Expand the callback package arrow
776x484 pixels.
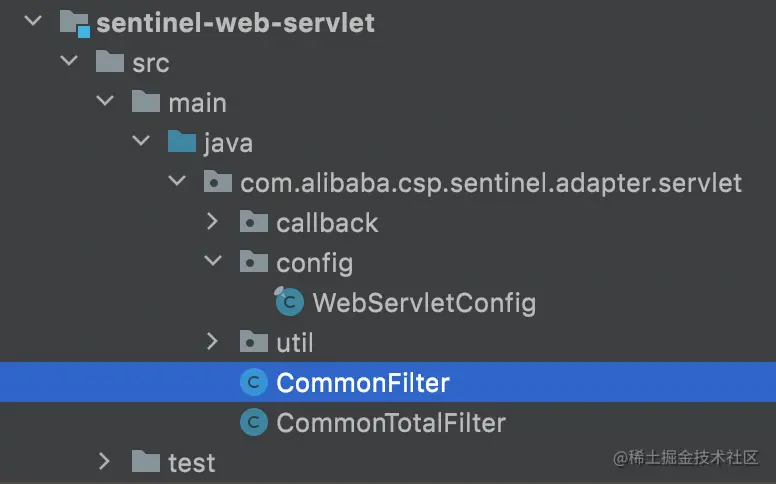pyautogui.click(x=212, y=222)
